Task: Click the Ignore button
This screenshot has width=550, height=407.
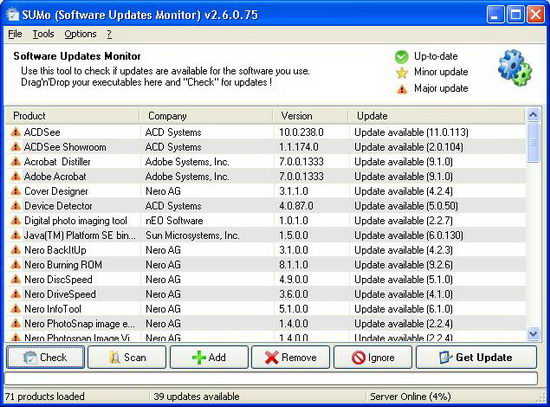Action: coord(373,357)
